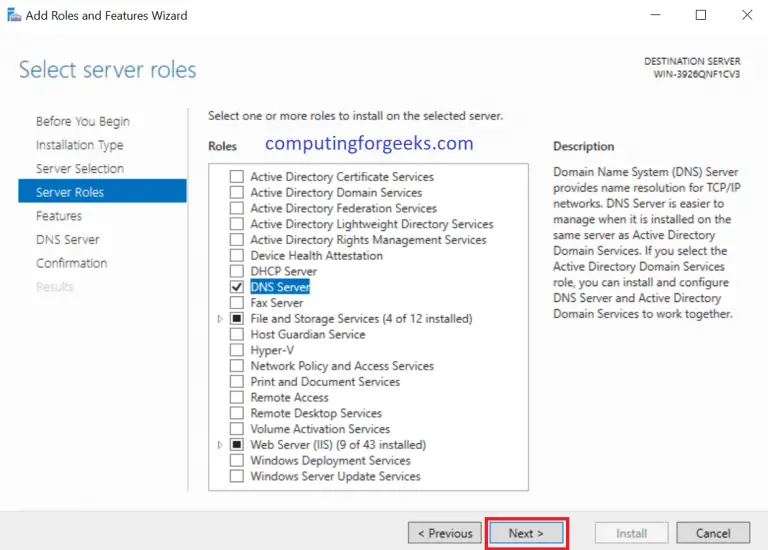The image size is (768, 550).
Task: Check Host Guardian Service checkbox
Action: click(237, 334)
